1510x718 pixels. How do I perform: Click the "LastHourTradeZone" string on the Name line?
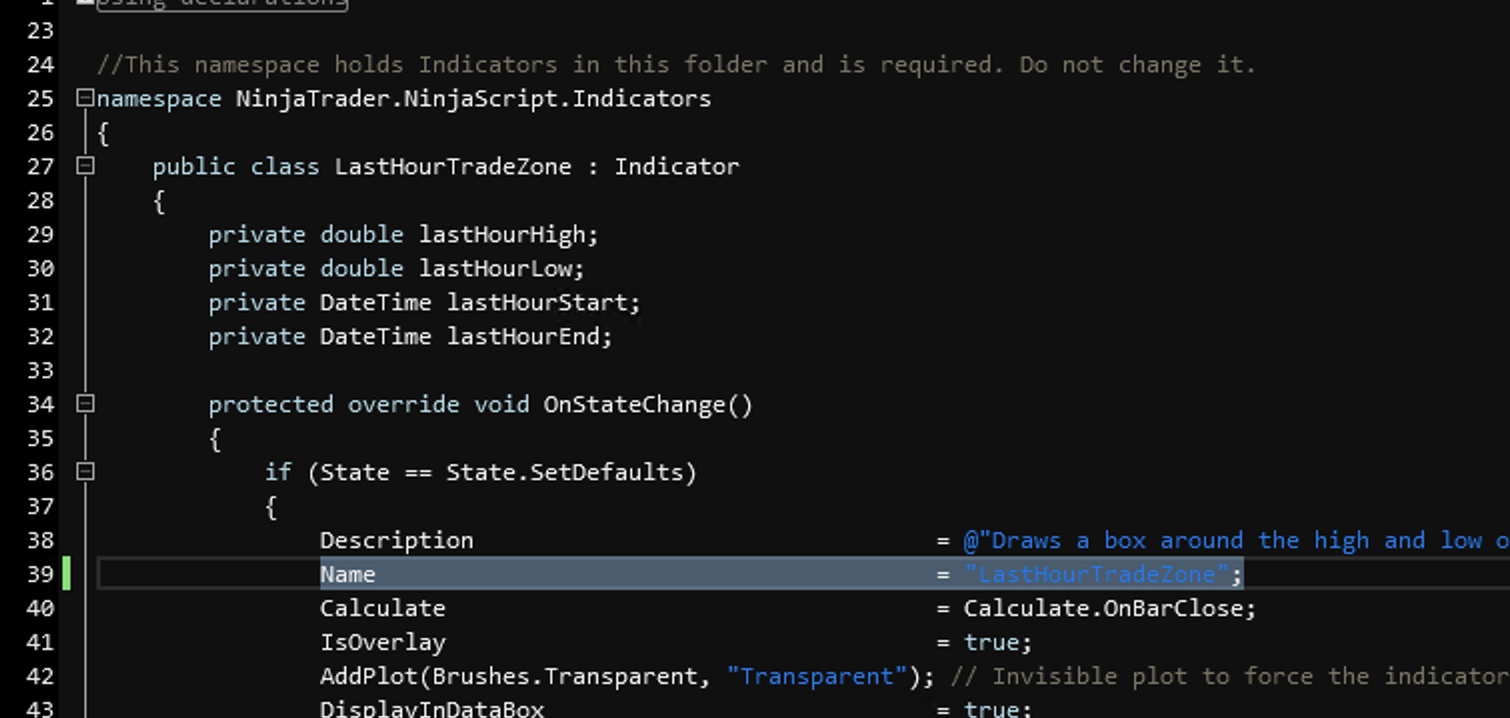pyautogui.click(x=1096, y=574)
